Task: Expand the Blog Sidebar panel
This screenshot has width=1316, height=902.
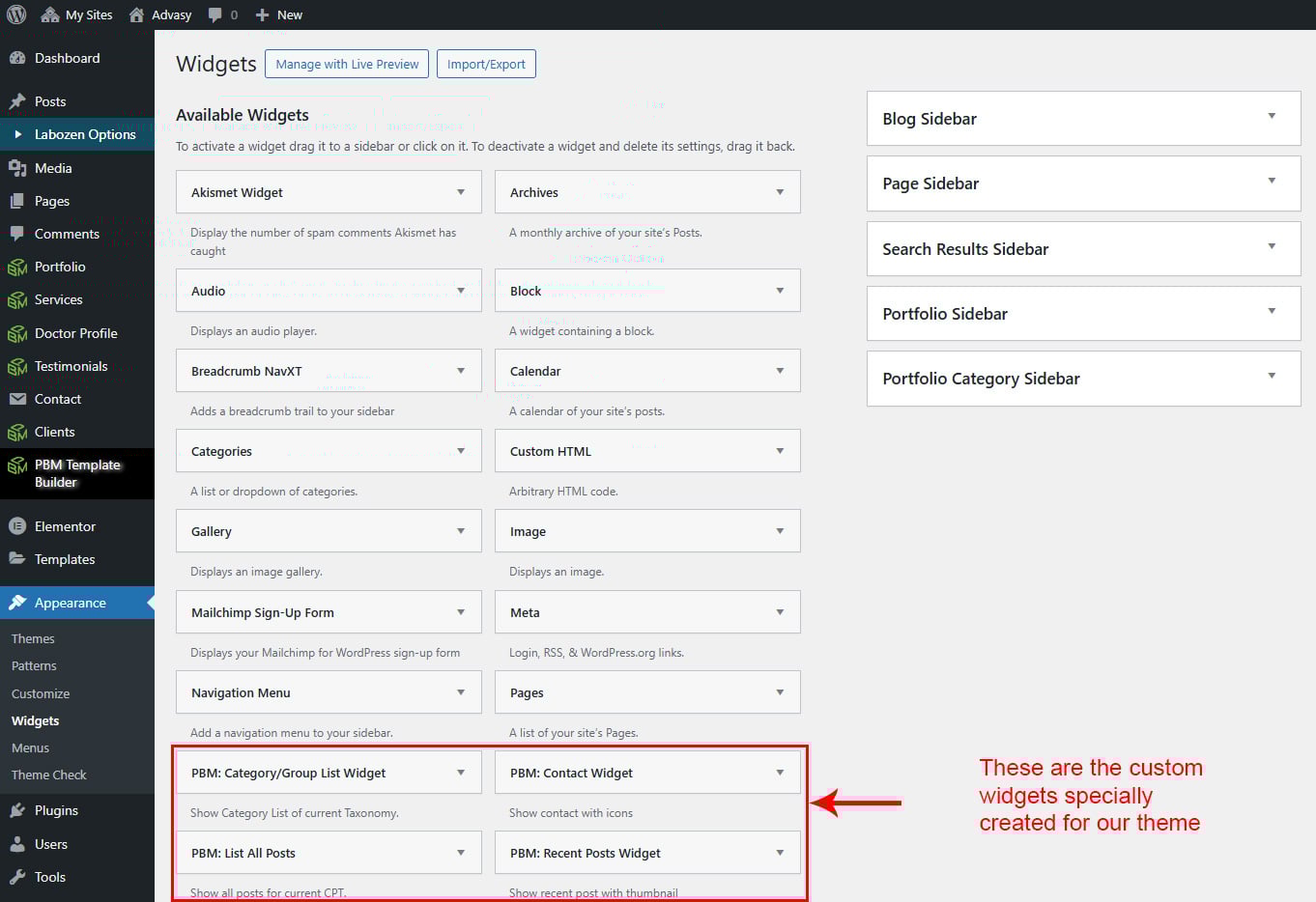Action: (x=1272, y=117)
